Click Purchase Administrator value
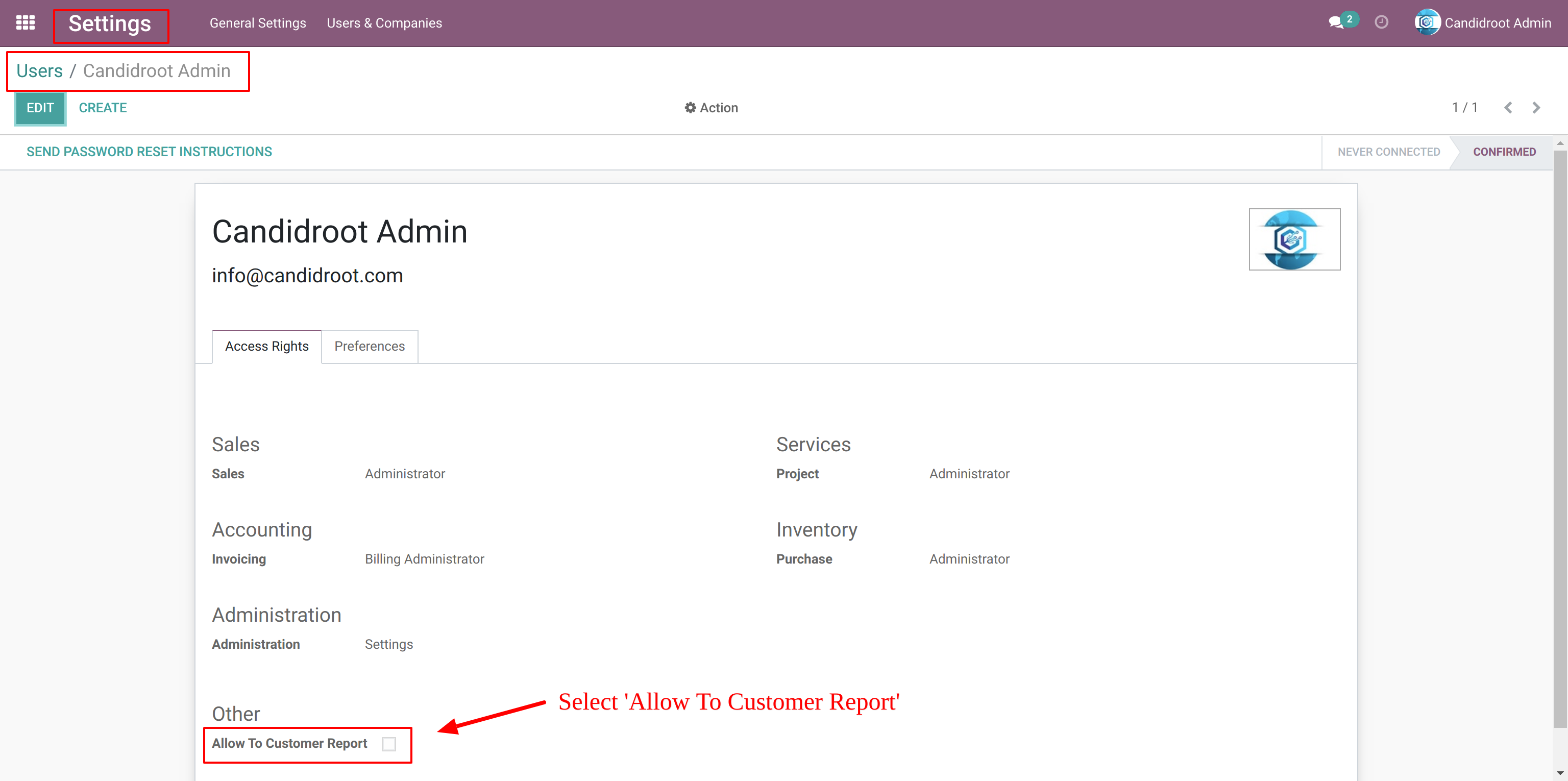The width and height of the screenshot is (1568, 781). (969, 559)
